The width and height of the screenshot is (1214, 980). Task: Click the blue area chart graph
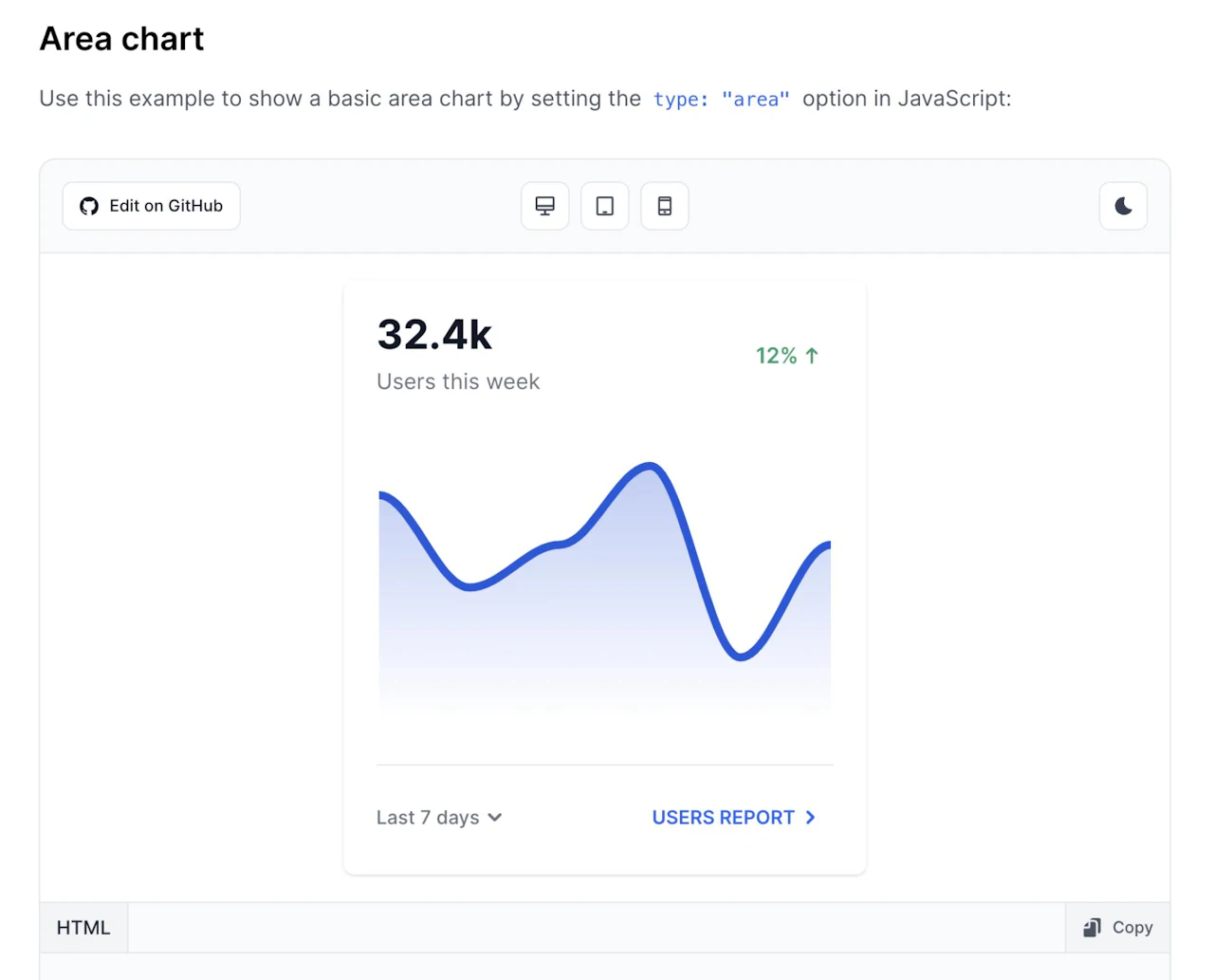tap(605, 588)
